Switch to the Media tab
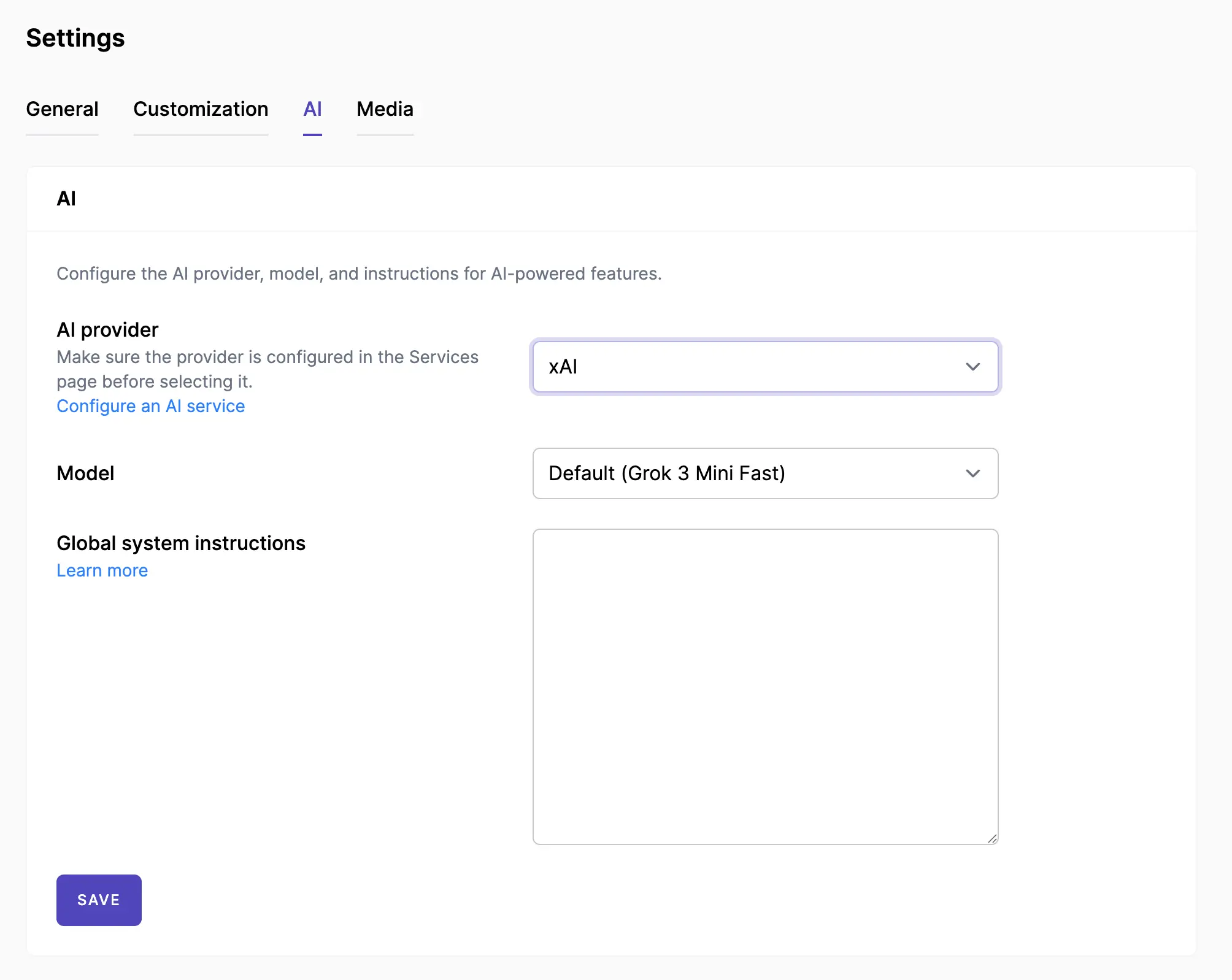1232x980 pixels. click(x=385, y=109)
